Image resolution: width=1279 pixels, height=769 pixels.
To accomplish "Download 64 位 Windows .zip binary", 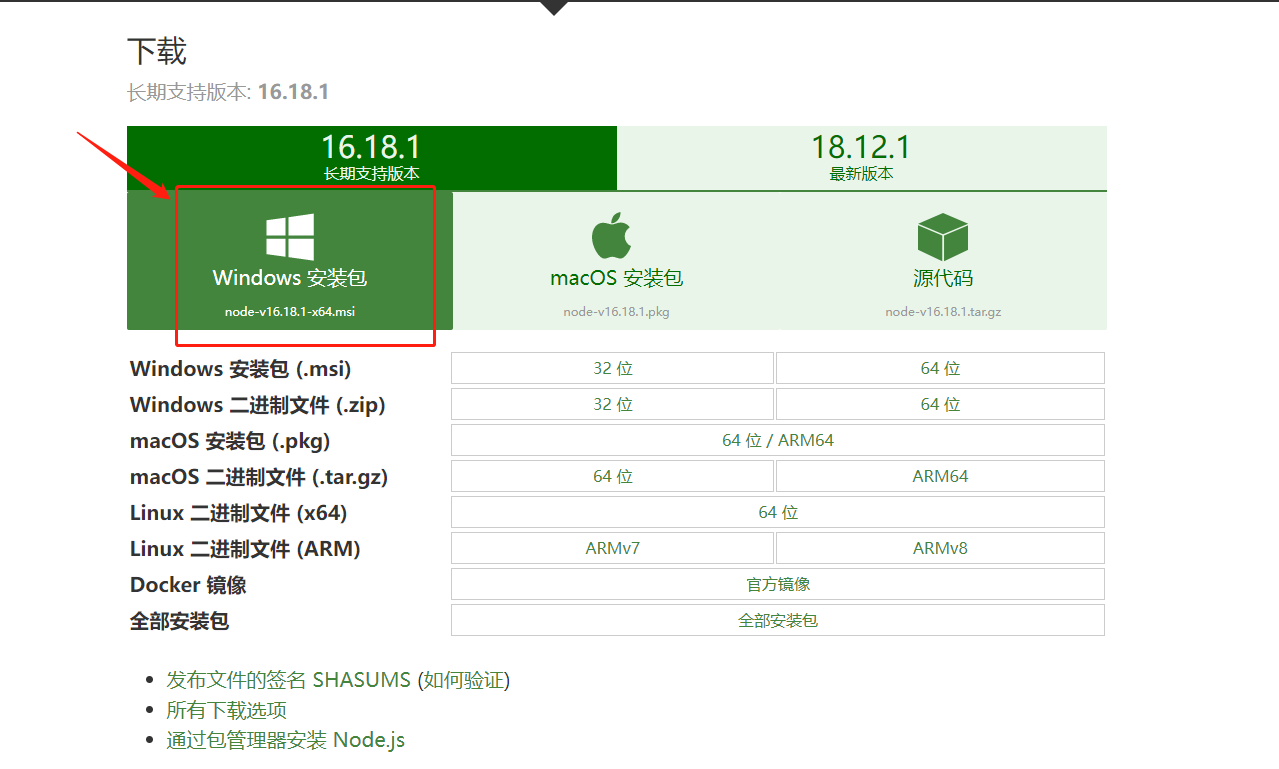I will tap(940, 404).
